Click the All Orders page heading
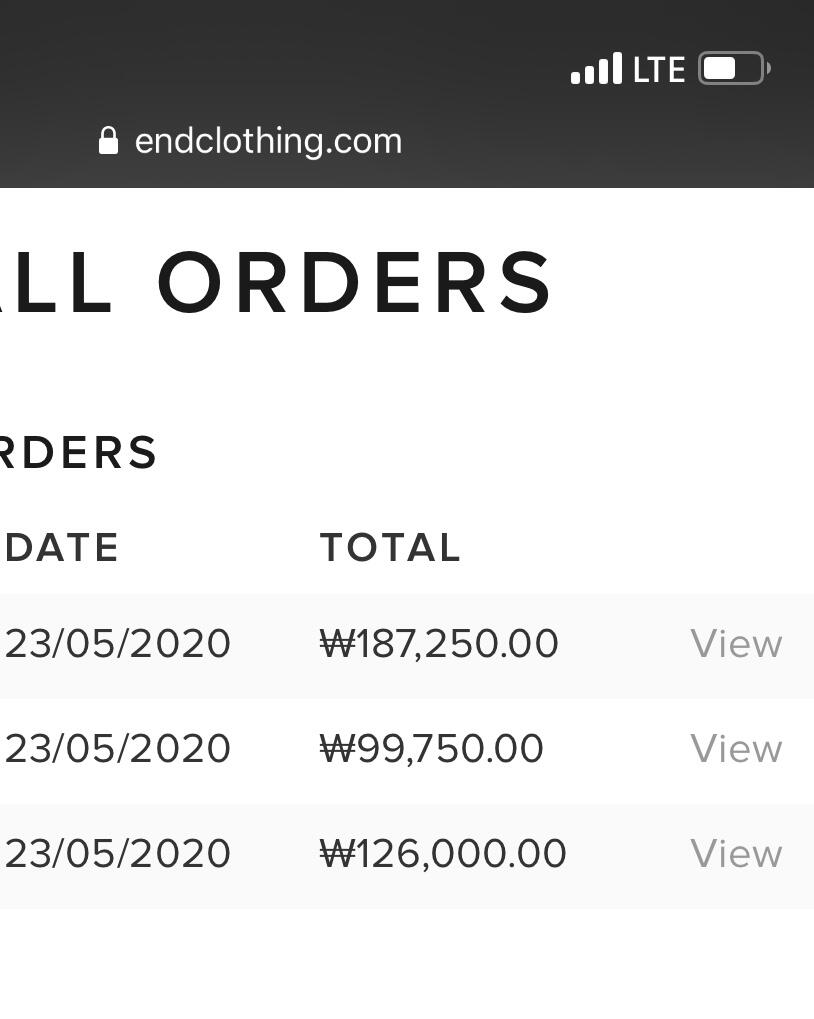The height and width of the screenshot is (1019, 814). pos(278,284)
